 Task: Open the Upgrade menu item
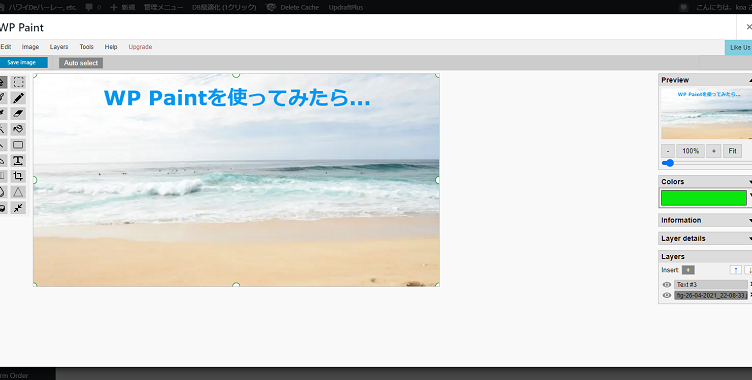pyautogui.click(x=140, y=47)
